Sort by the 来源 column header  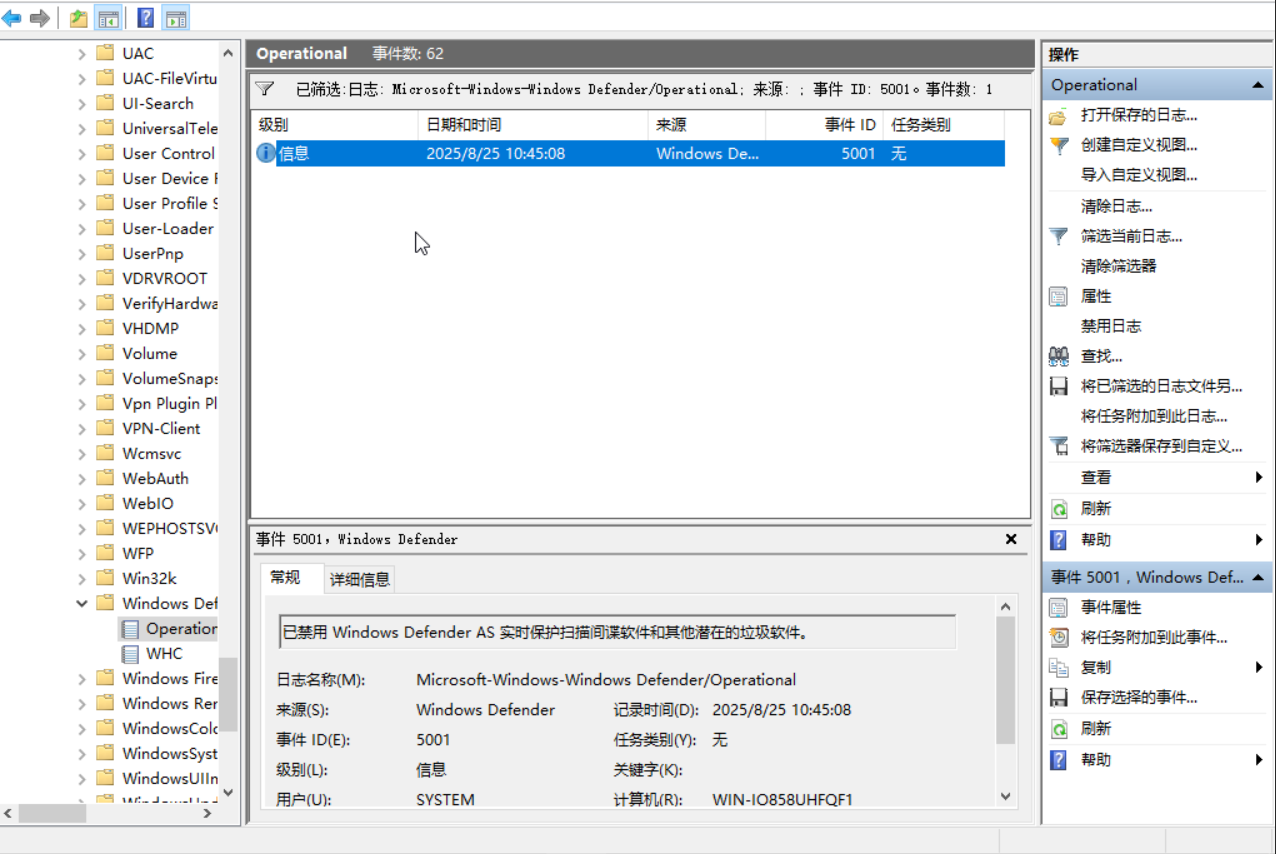point(707,125)
